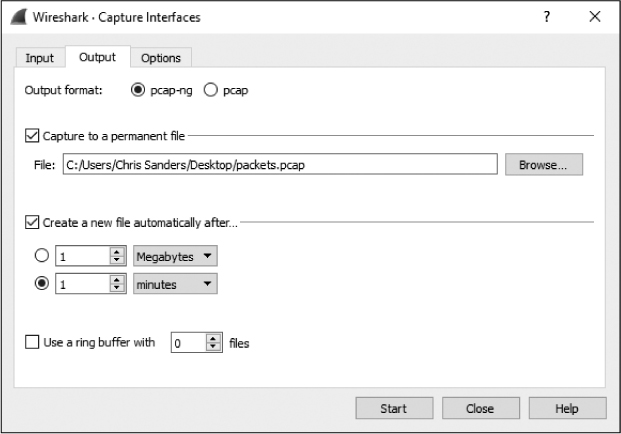The image size is (621, 434).
Task: Enable Use a ring buffer option
Action: point(31,342)
